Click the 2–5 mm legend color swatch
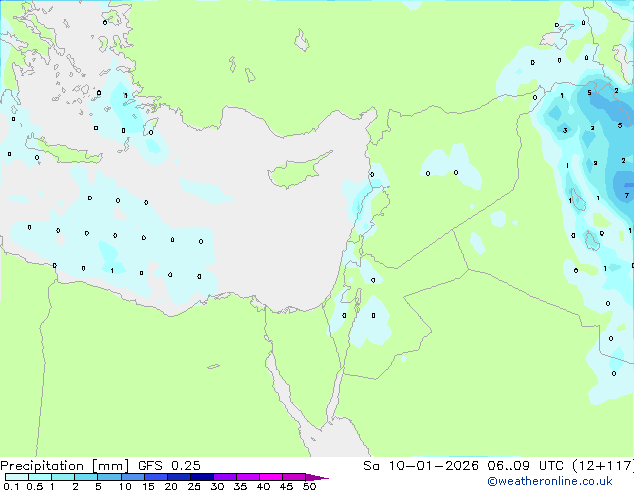This screenshot has height=490, width=634. tap(86, 477)
